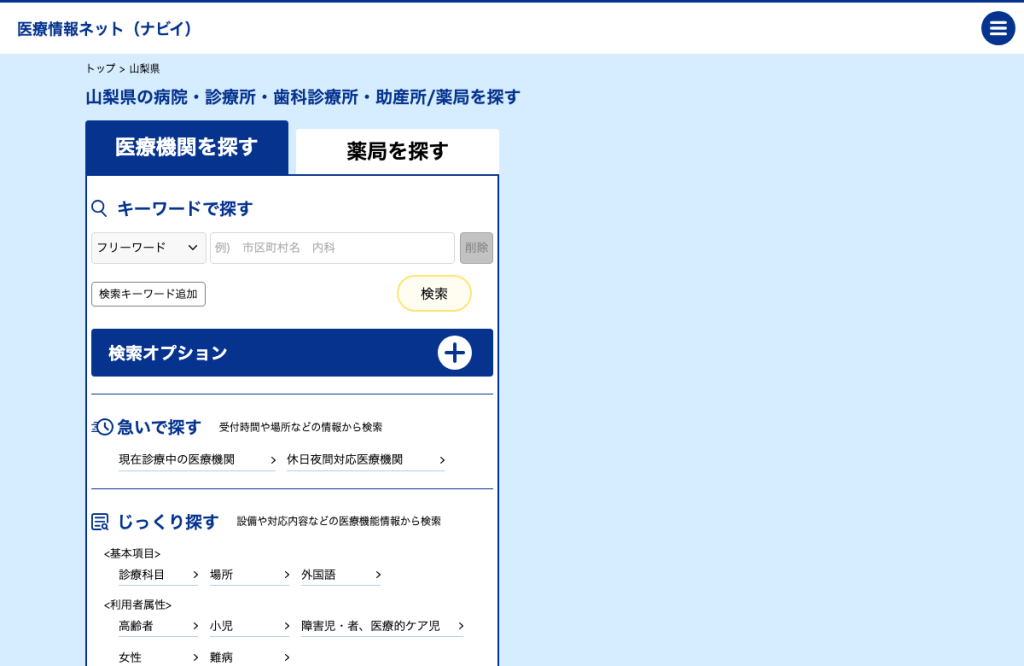
Task: Open the フリーワード dropdown
Action: [148, 247]
